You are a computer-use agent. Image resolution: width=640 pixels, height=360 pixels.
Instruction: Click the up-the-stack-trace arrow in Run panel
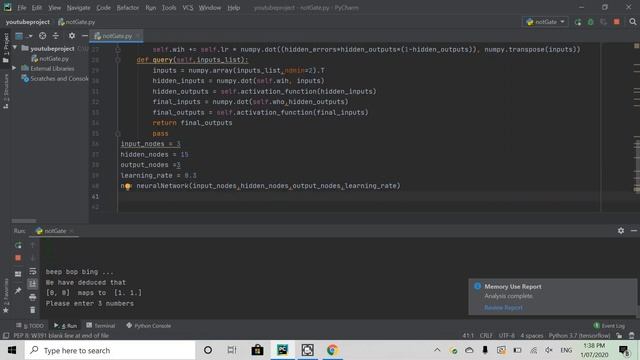[33, 245]
